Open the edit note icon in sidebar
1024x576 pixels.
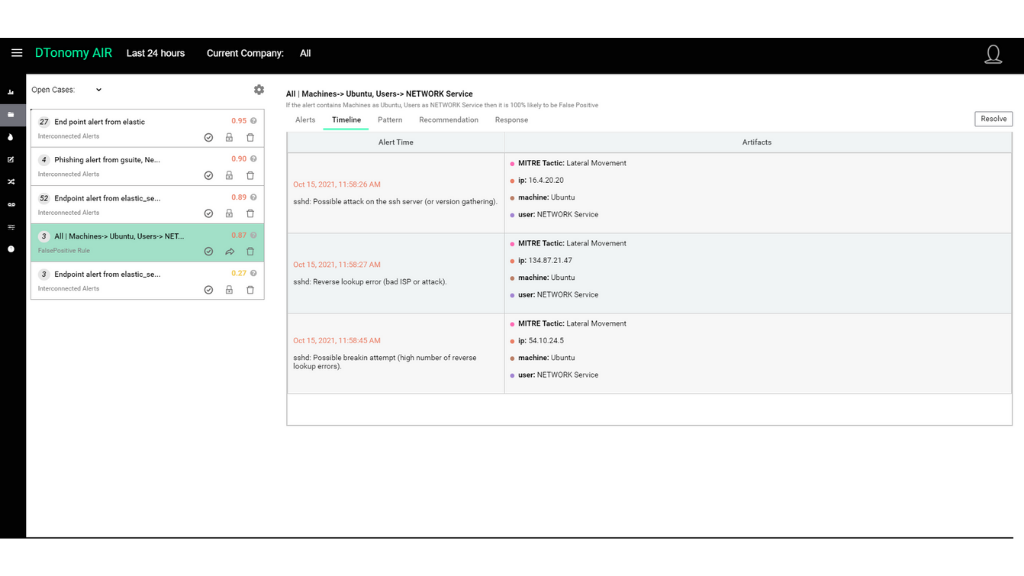[x=11, y=159]
